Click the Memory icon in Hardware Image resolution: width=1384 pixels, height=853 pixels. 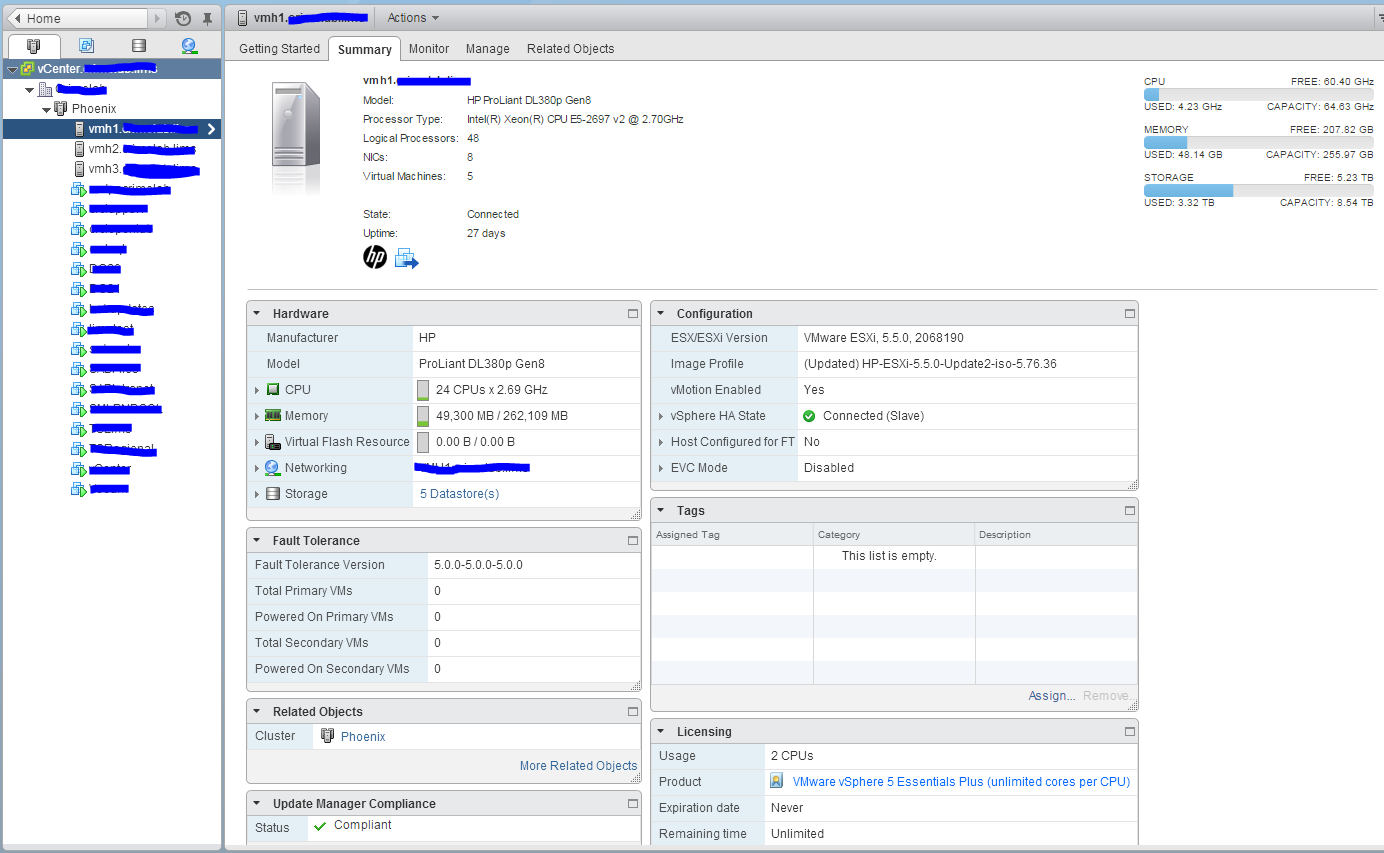[273, 416]
